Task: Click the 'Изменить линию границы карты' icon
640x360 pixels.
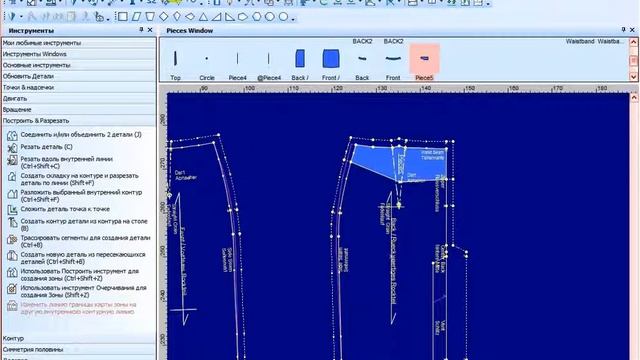Action: point(12,306)
